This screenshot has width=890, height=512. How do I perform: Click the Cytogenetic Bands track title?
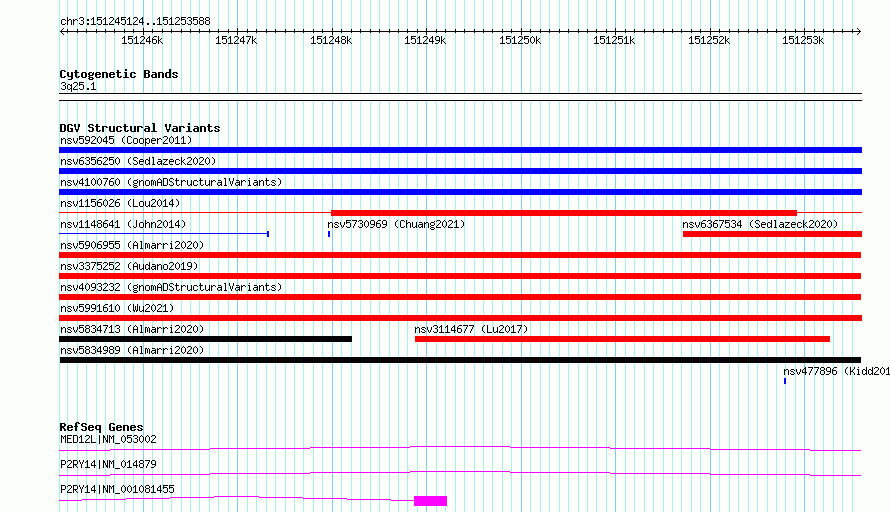119,74
